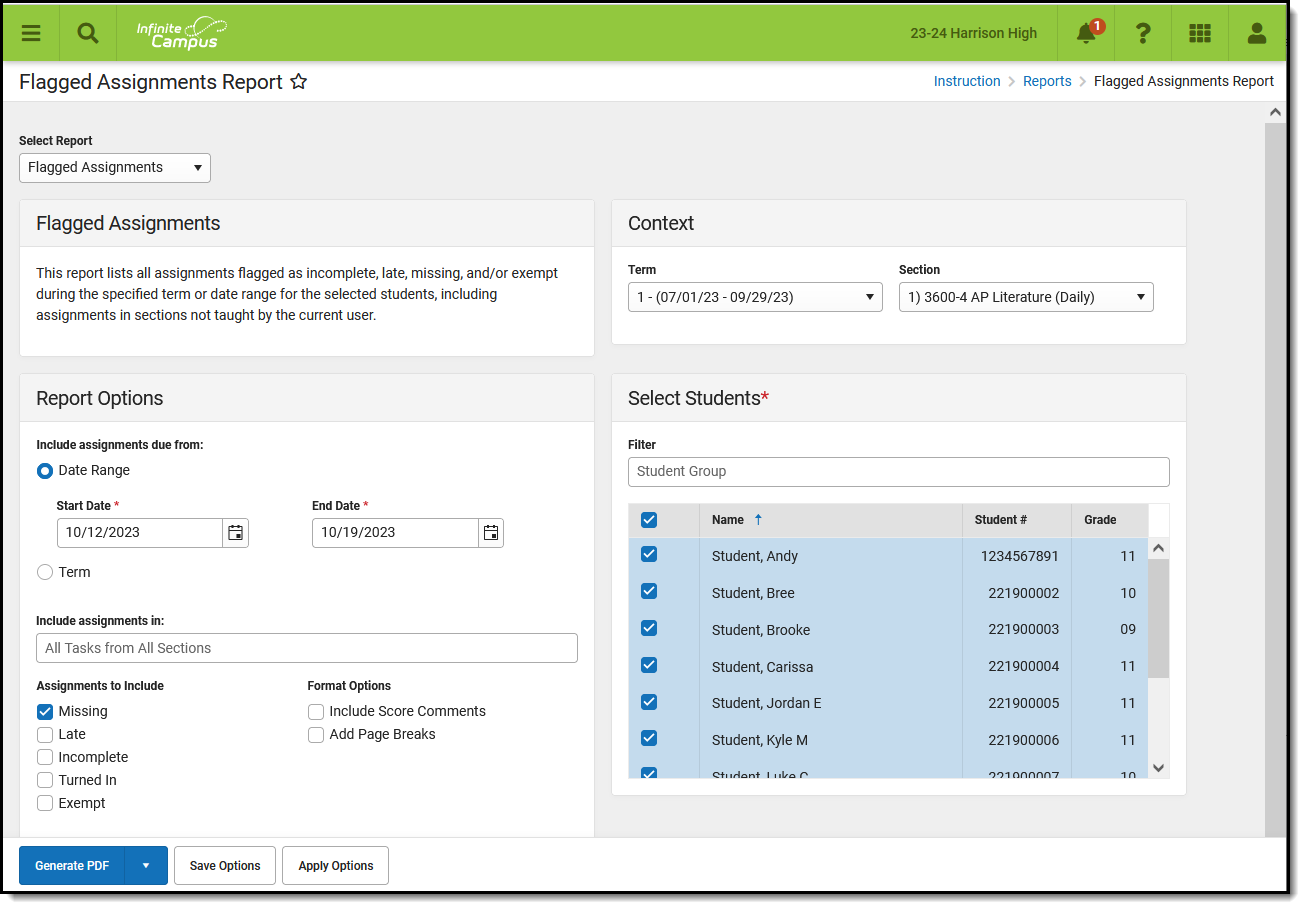Click the Student Group filter field
The width and height of the screenshot is (1305, 909).
point(898,471)
